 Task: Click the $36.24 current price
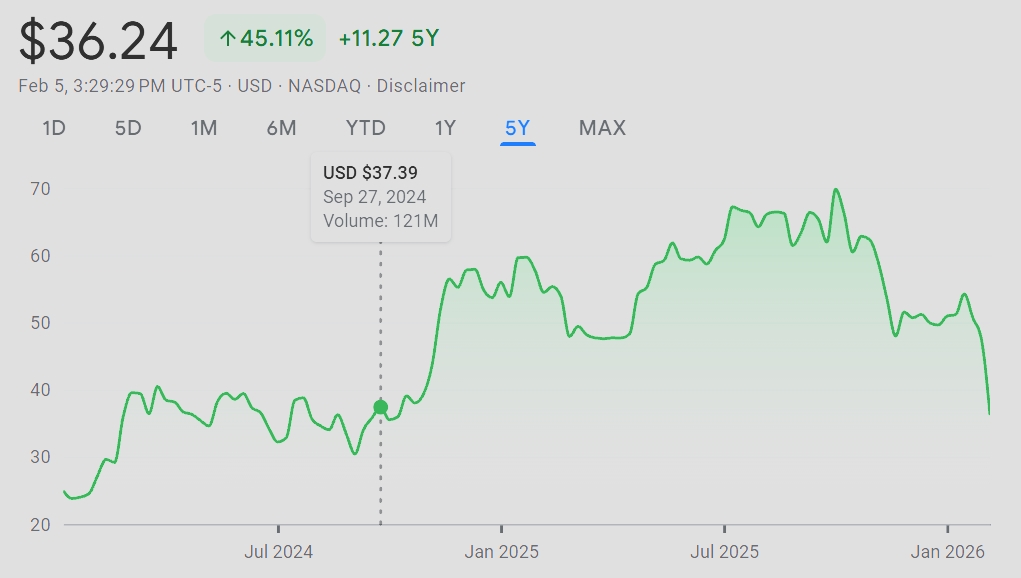pyautogui.click(x=98, y=41)
